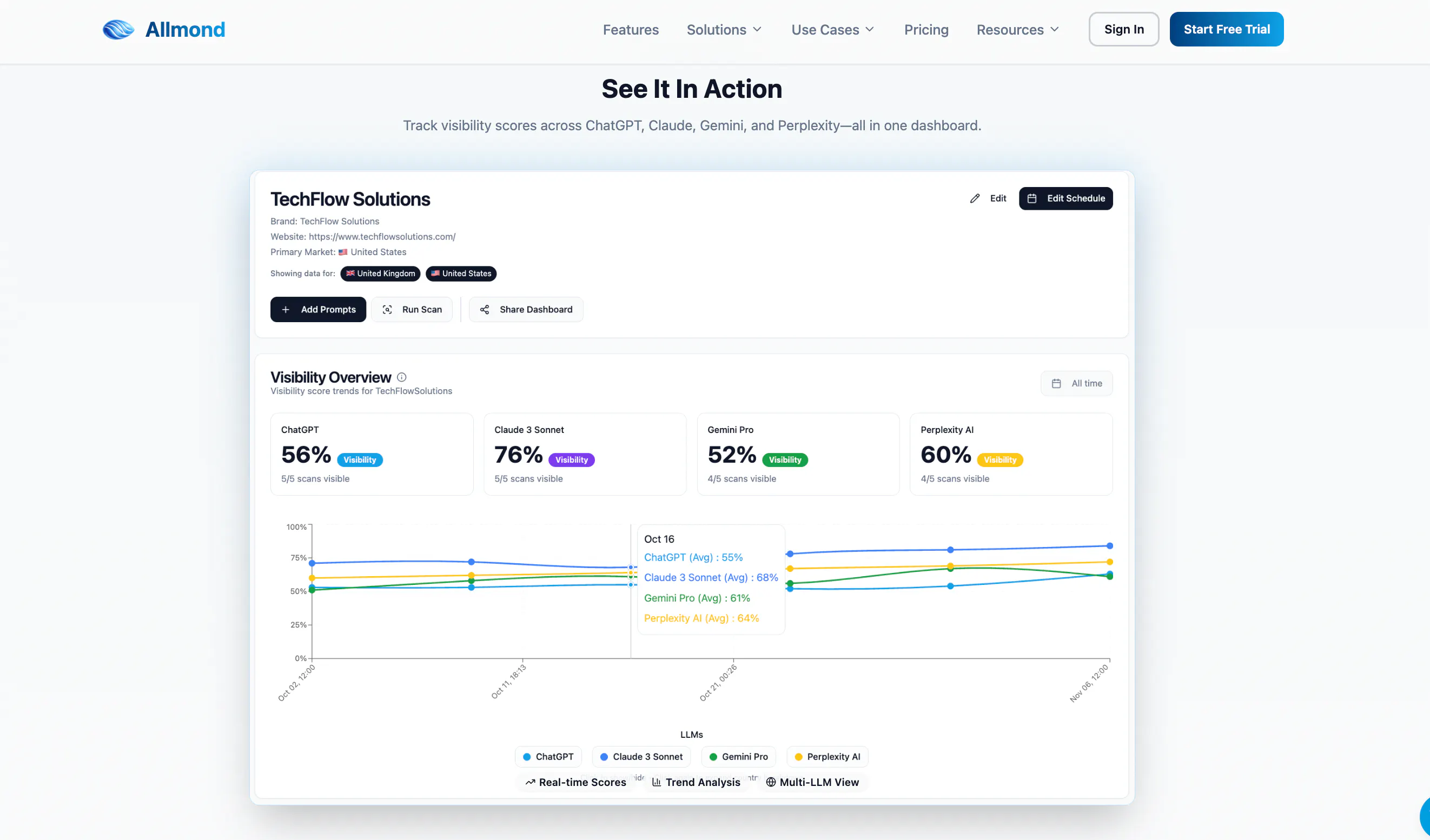The image size is (1430, 840).
Task: Select the Real-time Scores tab
Action: coord(576,782)
